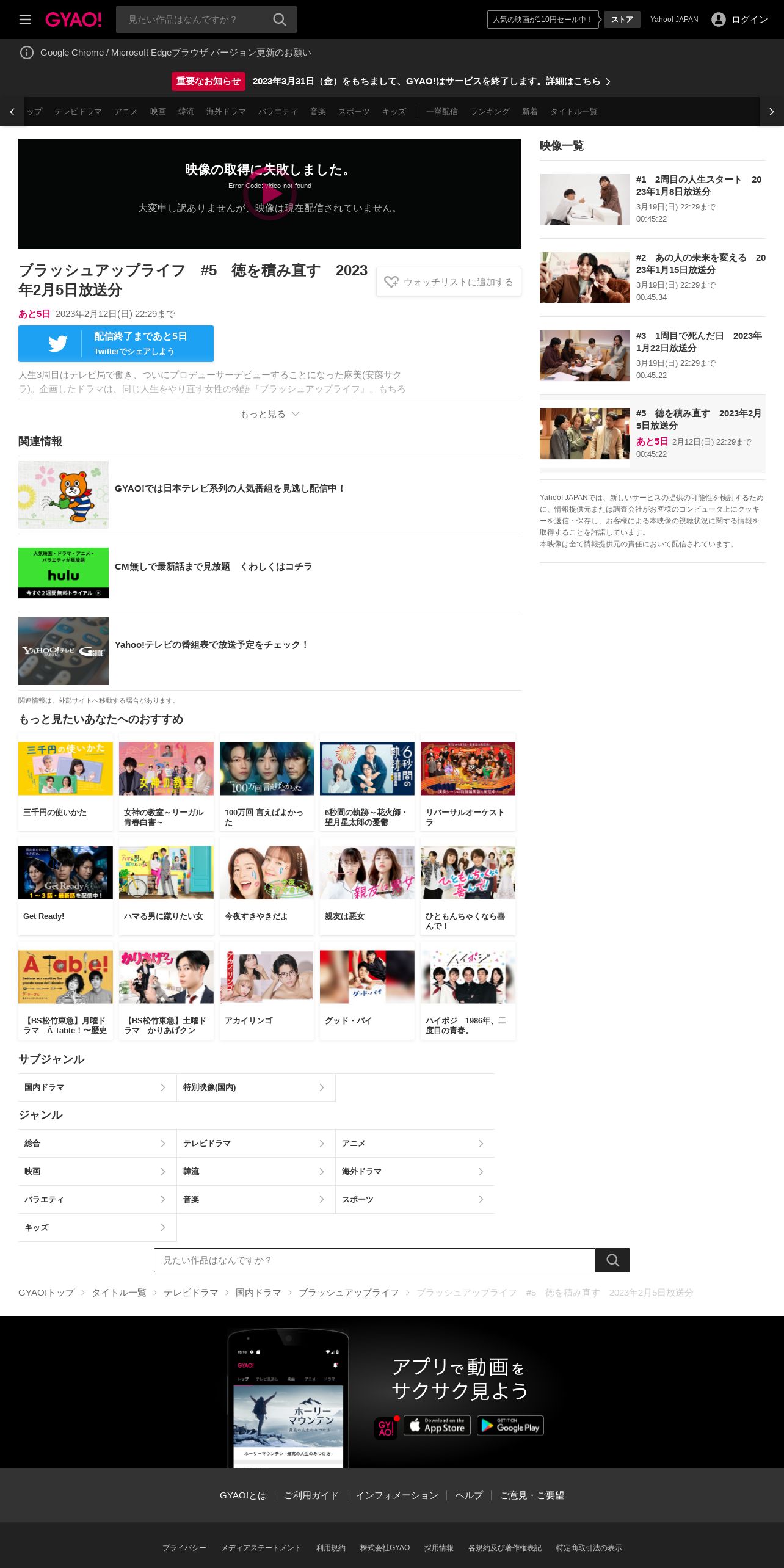Viewport: 784px width, 1568px height.
Task: Open 国内ドラマ subgenre chevron row
Action: coord(98,1087)
